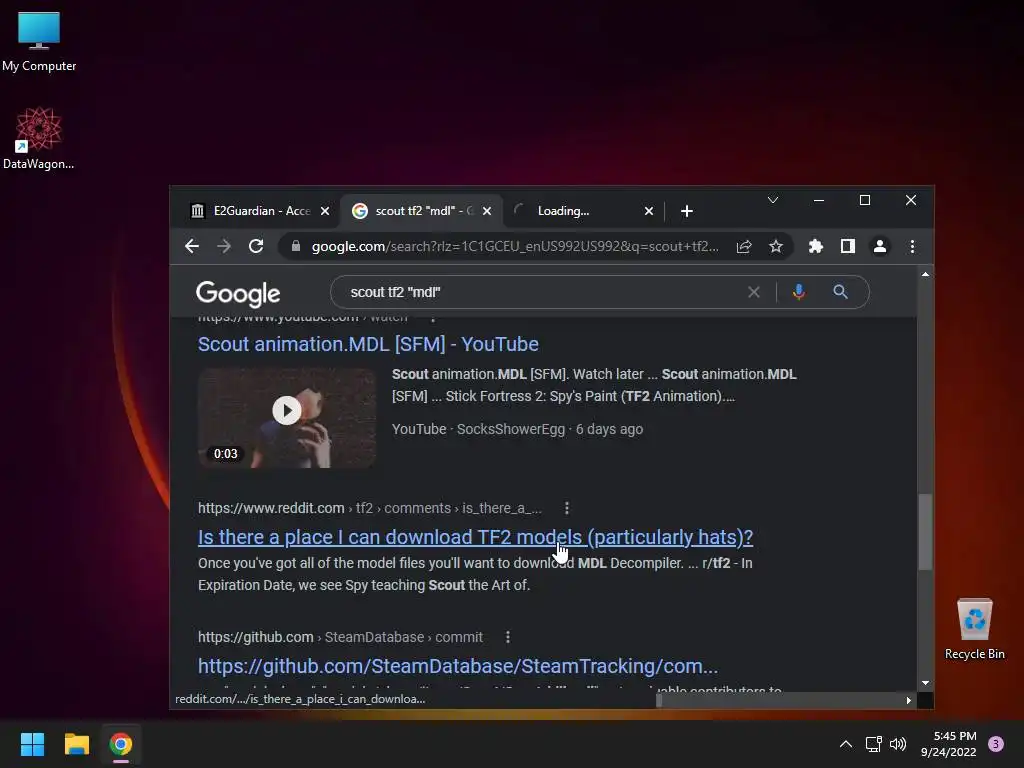
Task: Click the reddit.com result URL breadcrumb
Action: 370,508
